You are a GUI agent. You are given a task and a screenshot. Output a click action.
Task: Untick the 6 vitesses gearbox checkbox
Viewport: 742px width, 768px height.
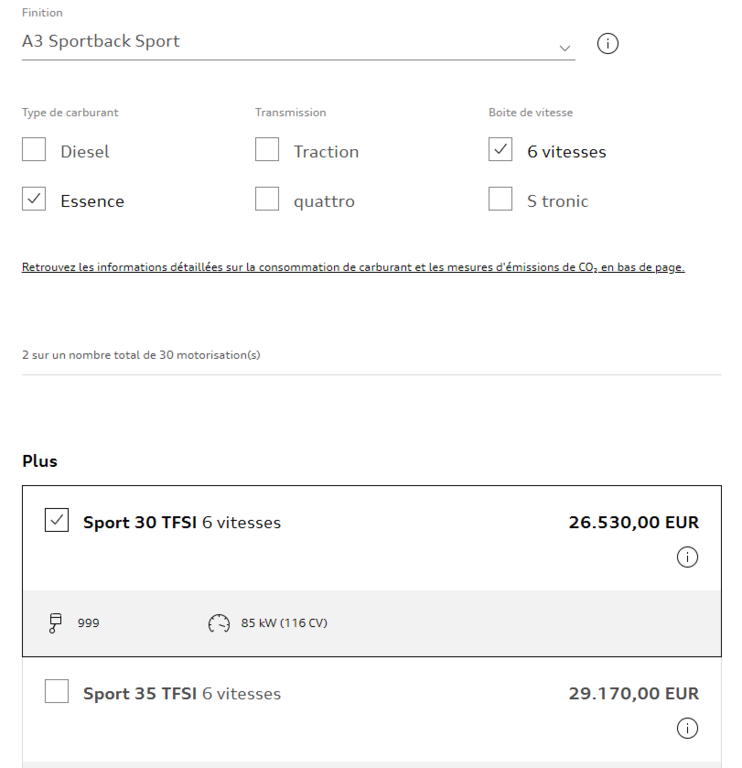[x=501, y=151]
